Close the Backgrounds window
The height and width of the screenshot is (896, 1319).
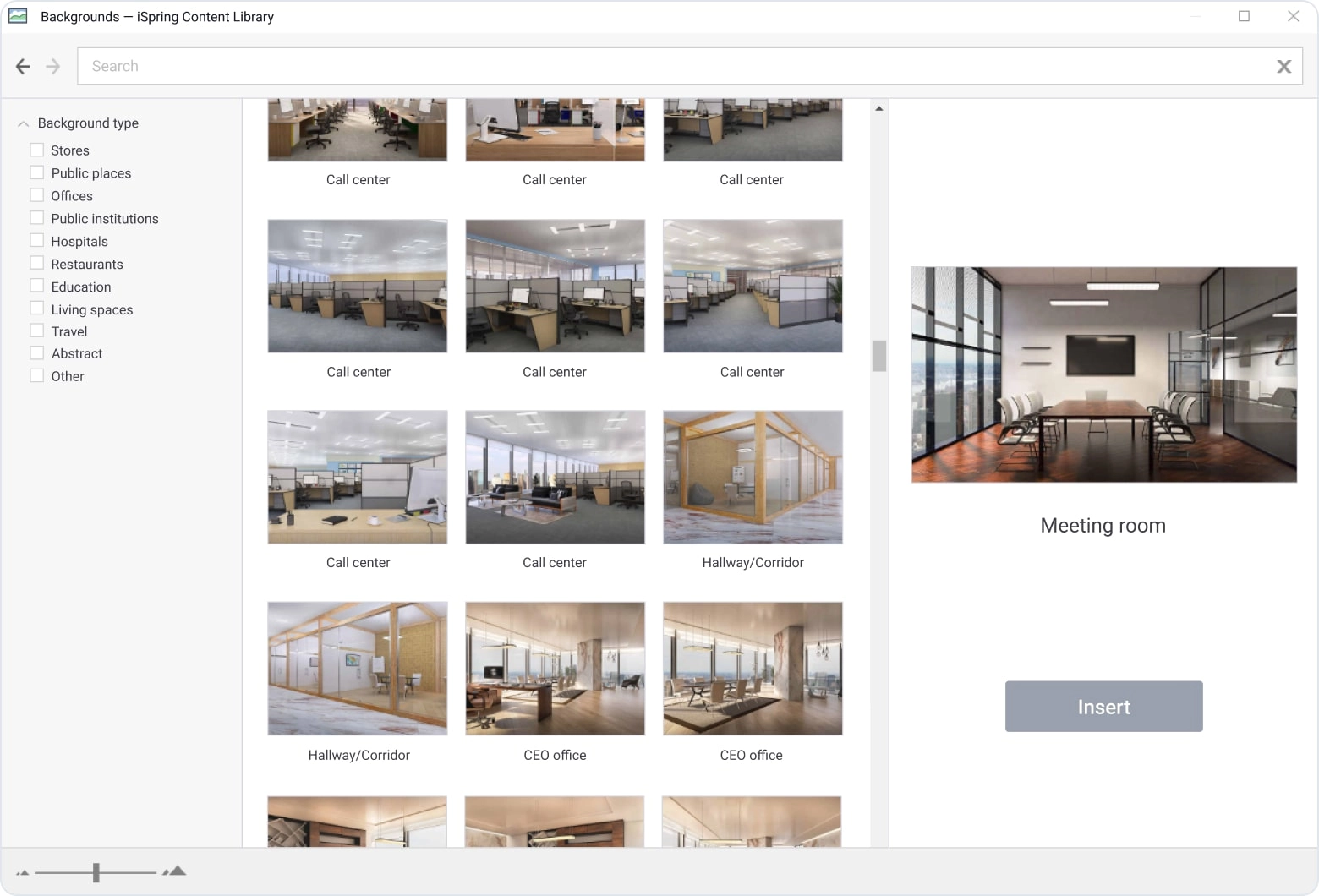coord(1293,16)
